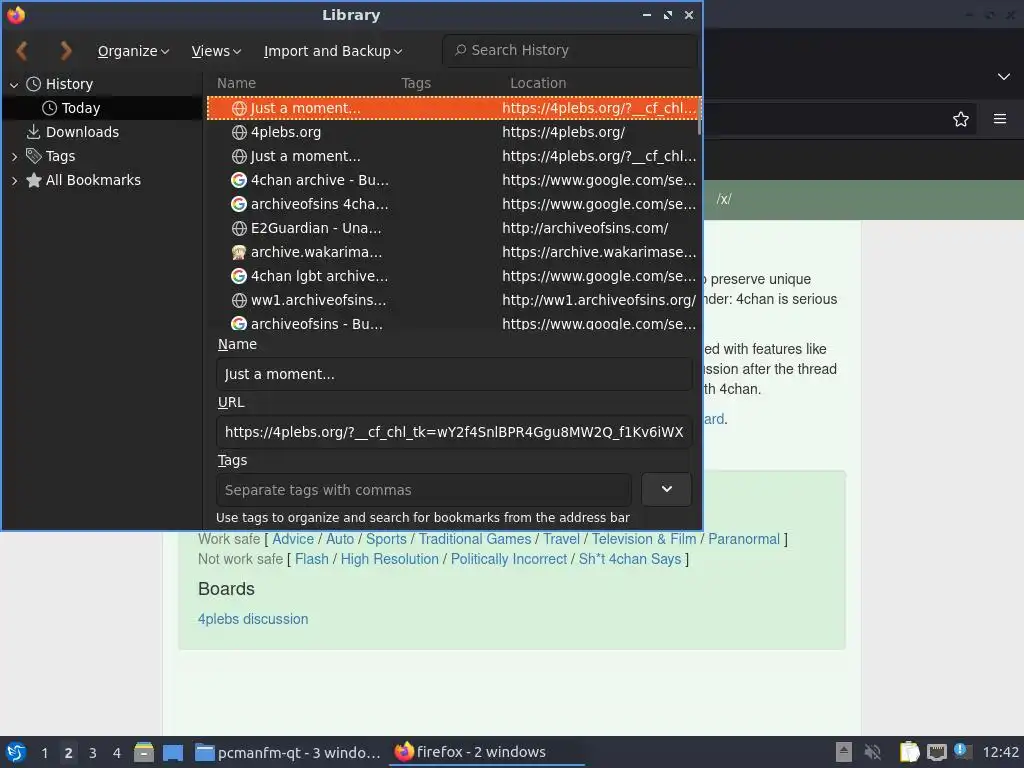This screenshot has height=768, width=1024.
Task: Sort by the Tags column header
Action: (416, 83)
